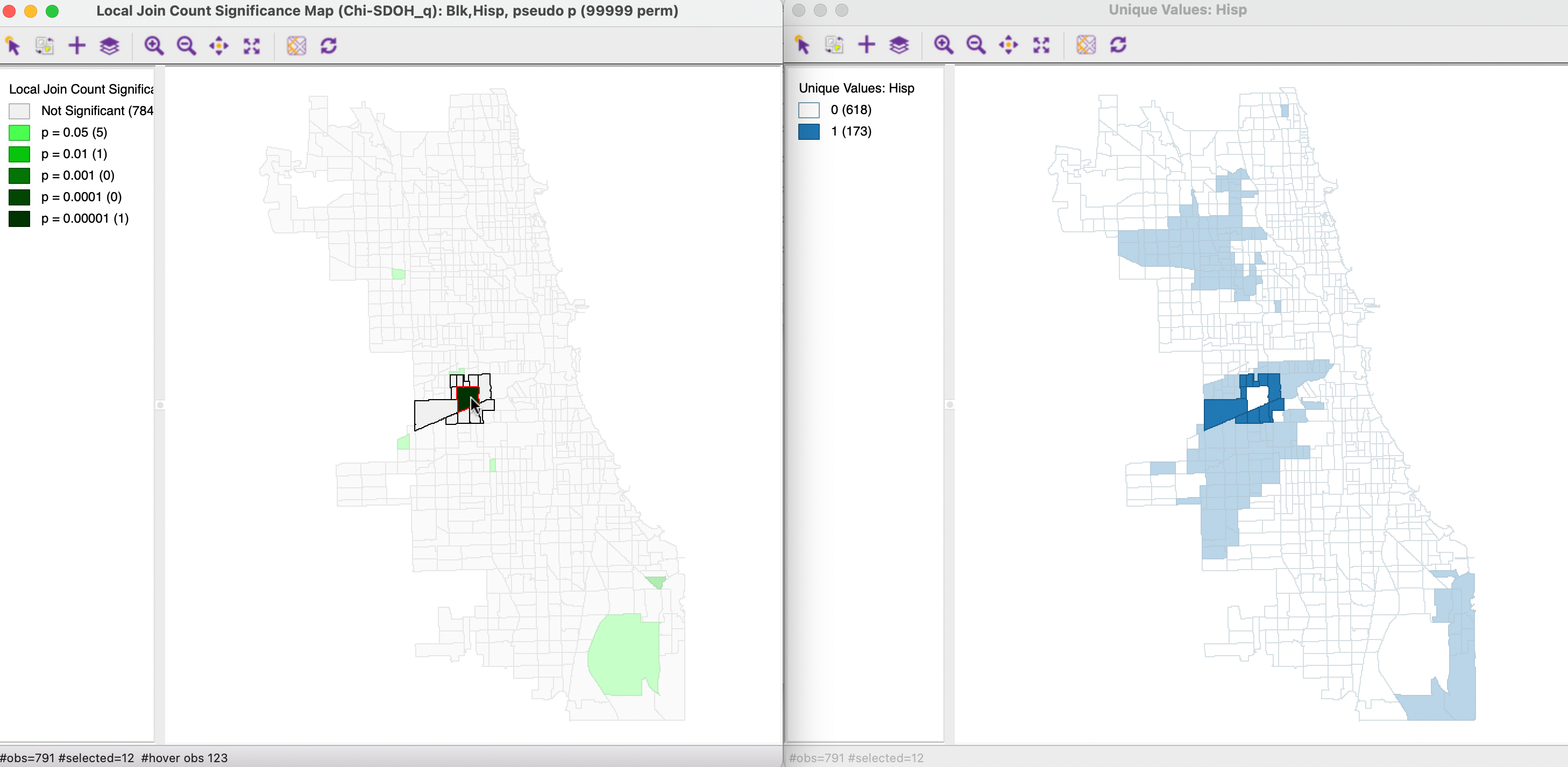Activate zoom out tool in Unique Values window

[x=976, y=45]
